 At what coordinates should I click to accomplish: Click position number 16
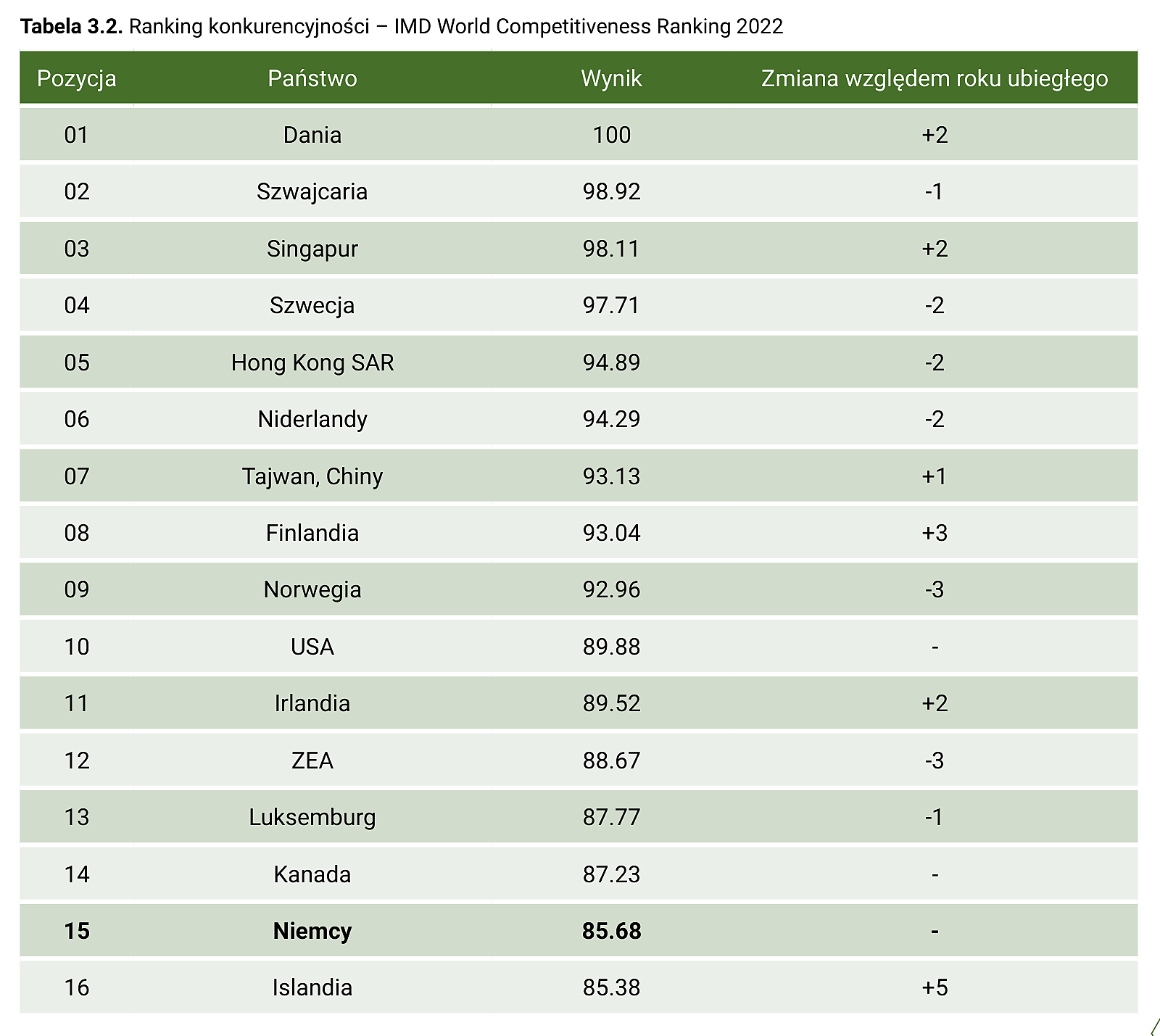77,987
